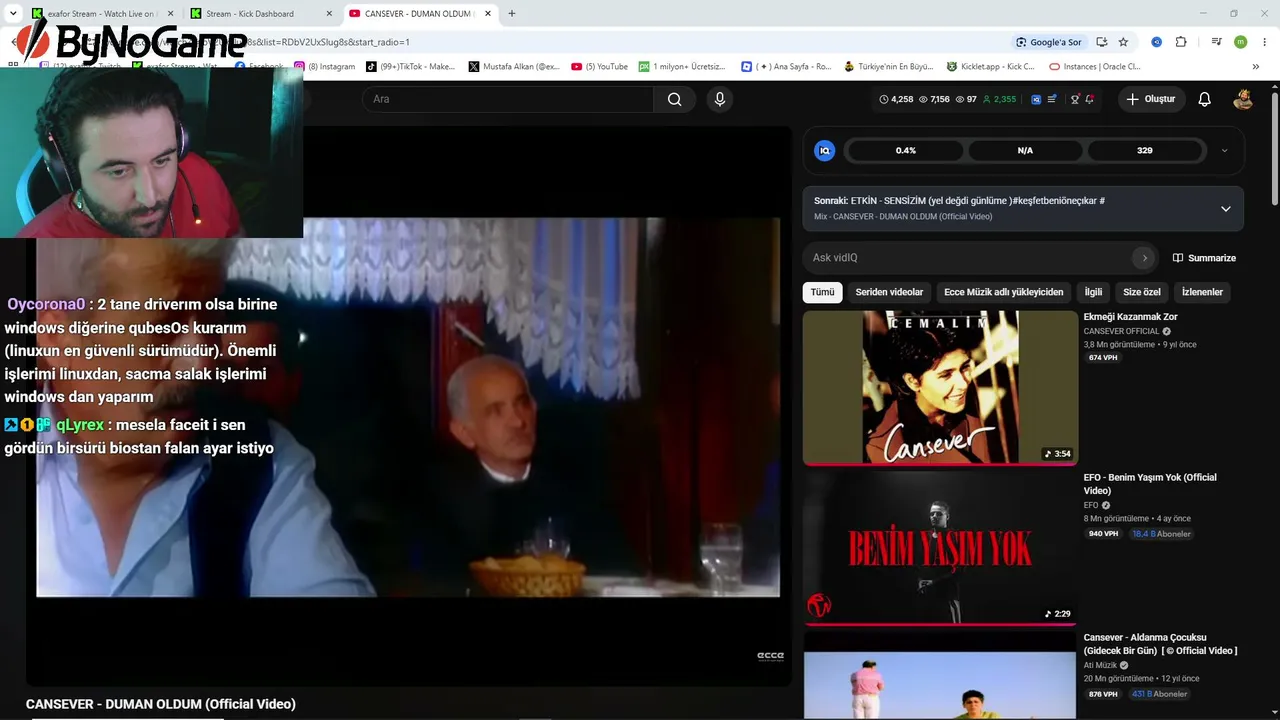Viewport: 1280px width, 720px height.
Task: Open the Chrome tab search dropdown
Action: point(13,14)
